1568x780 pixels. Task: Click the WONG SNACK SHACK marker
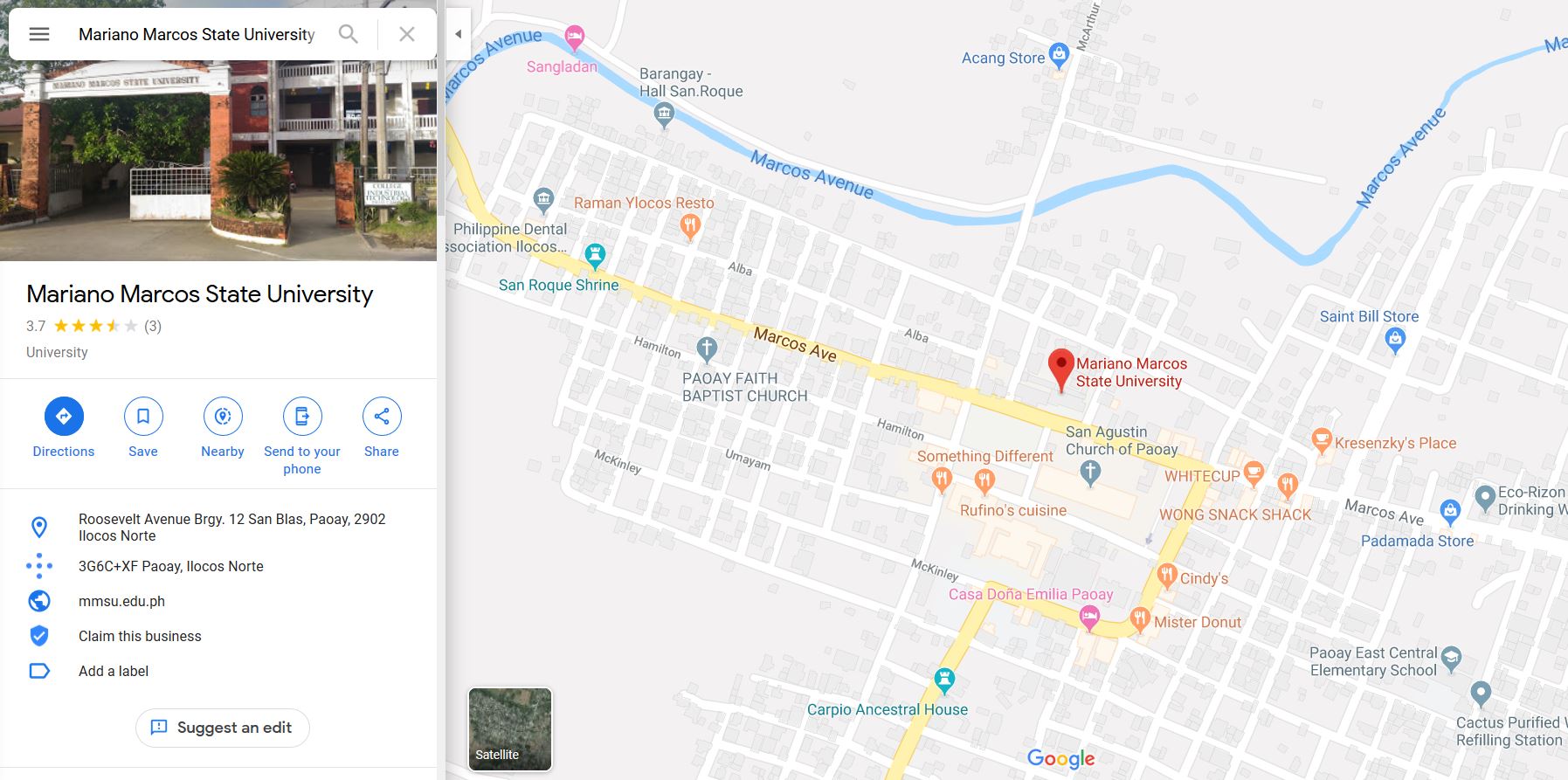click(x=1288, y=485)
